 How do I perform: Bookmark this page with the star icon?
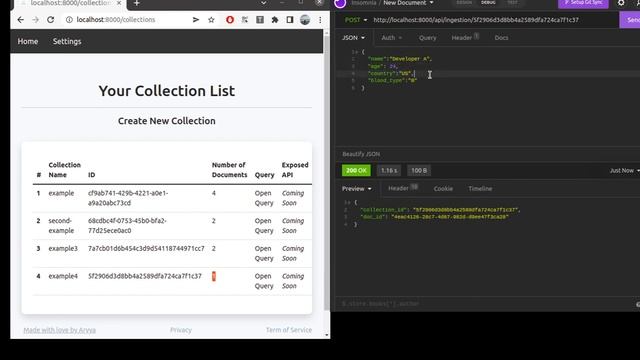tap(211, 20)
